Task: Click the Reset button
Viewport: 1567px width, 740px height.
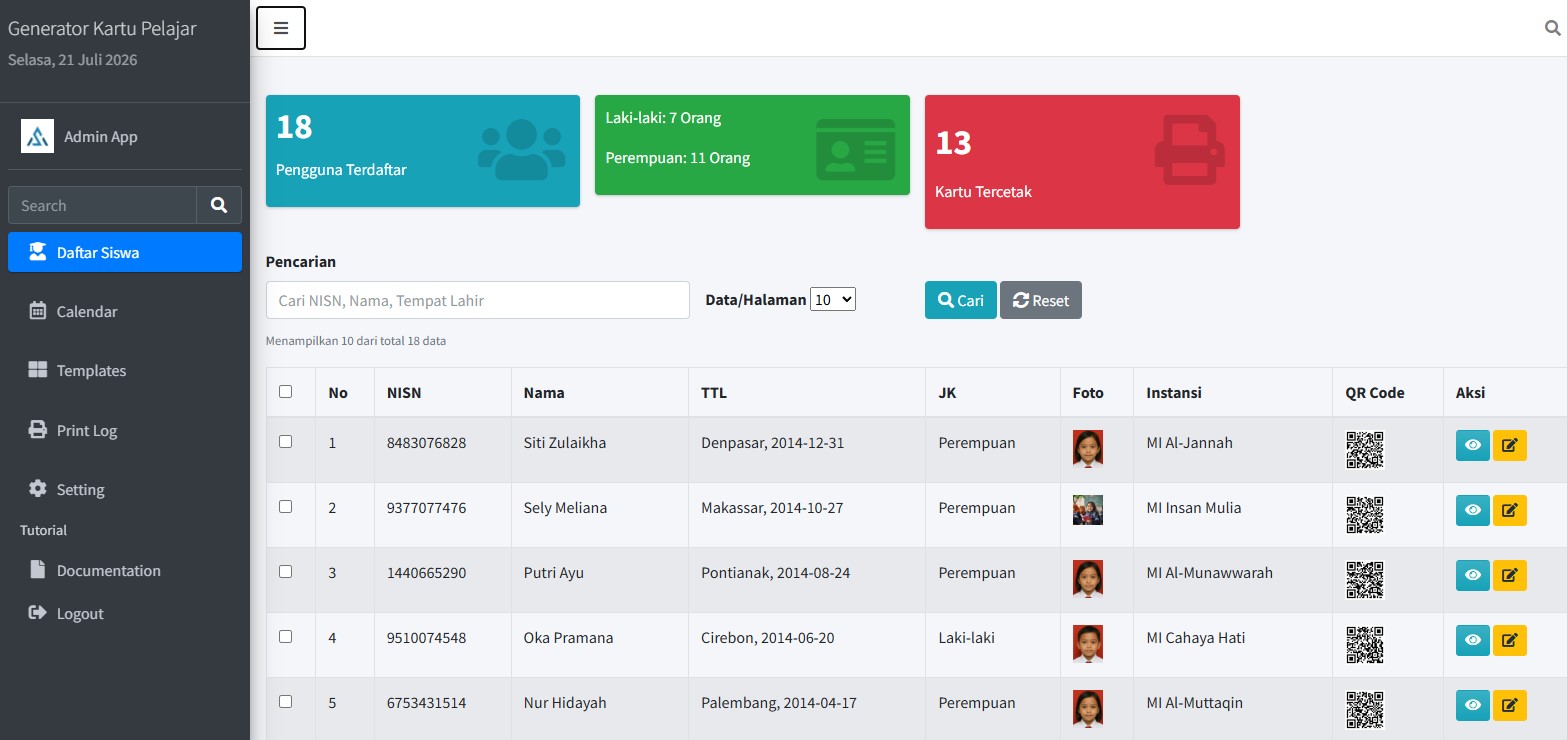Action: pos(1041,300)
